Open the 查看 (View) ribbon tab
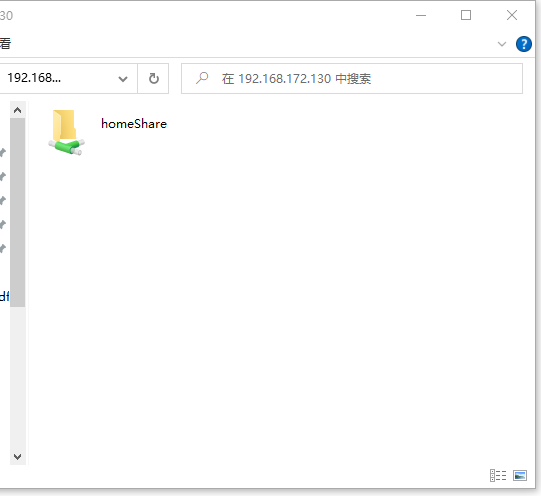Screen dimensions: 541x496 (6, 43)
